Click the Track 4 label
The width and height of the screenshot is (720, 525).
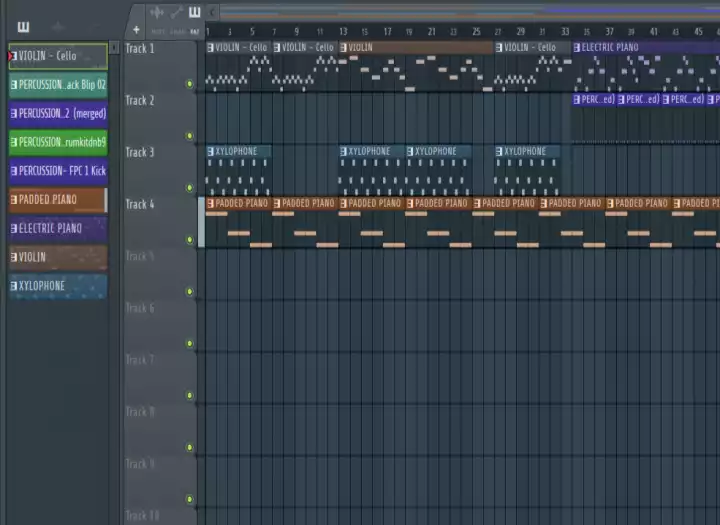coord(140,204)
